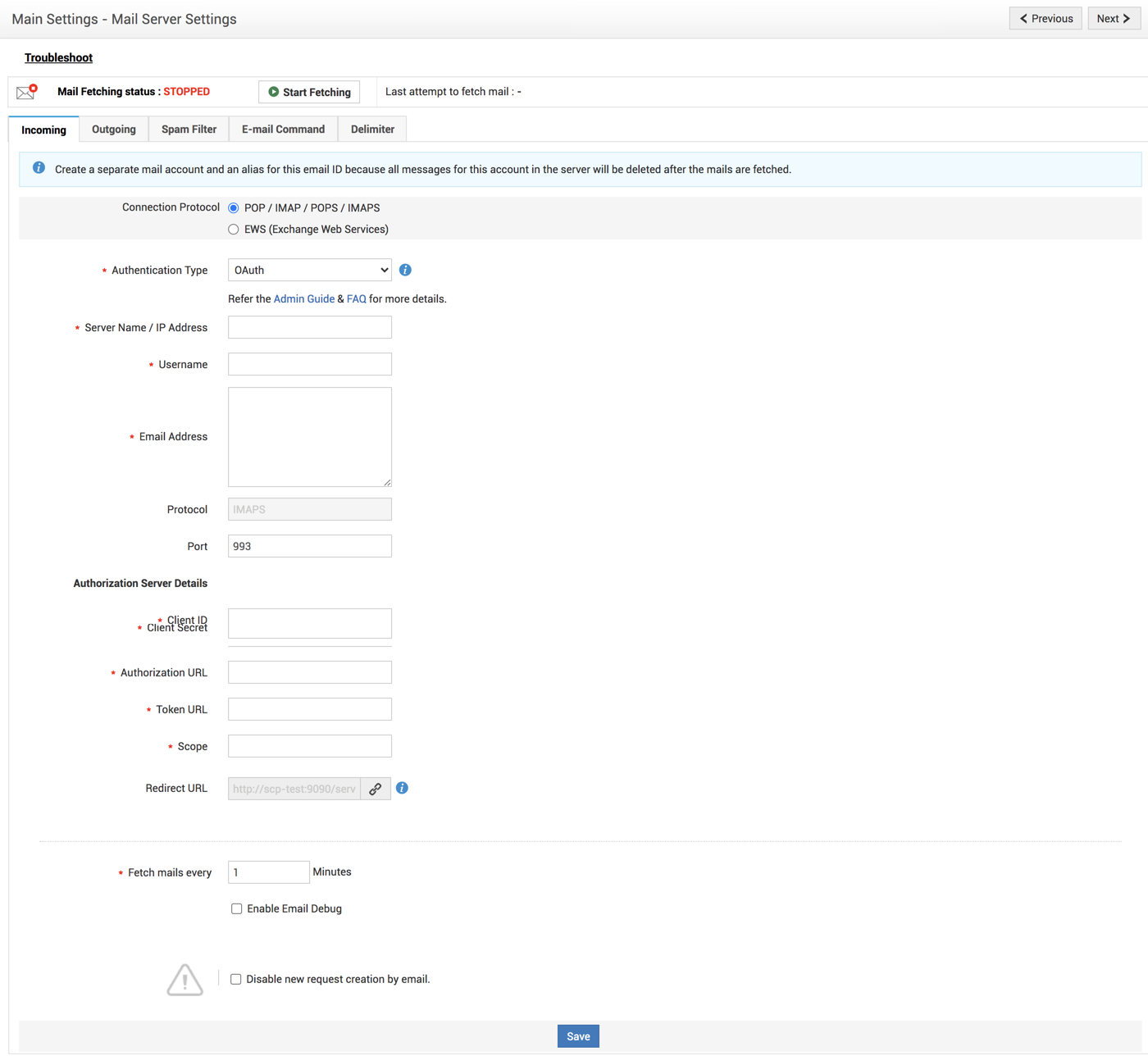
Task: Open the Delimiter tab
Action: click(373, 130)
